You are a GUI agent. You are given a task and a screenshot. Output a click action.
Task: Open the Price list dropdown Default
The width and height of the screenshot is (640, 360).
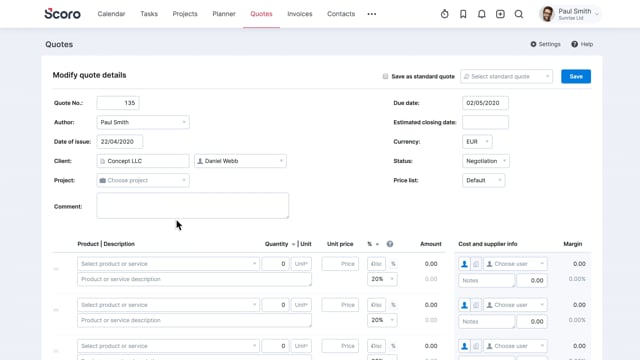483,180
